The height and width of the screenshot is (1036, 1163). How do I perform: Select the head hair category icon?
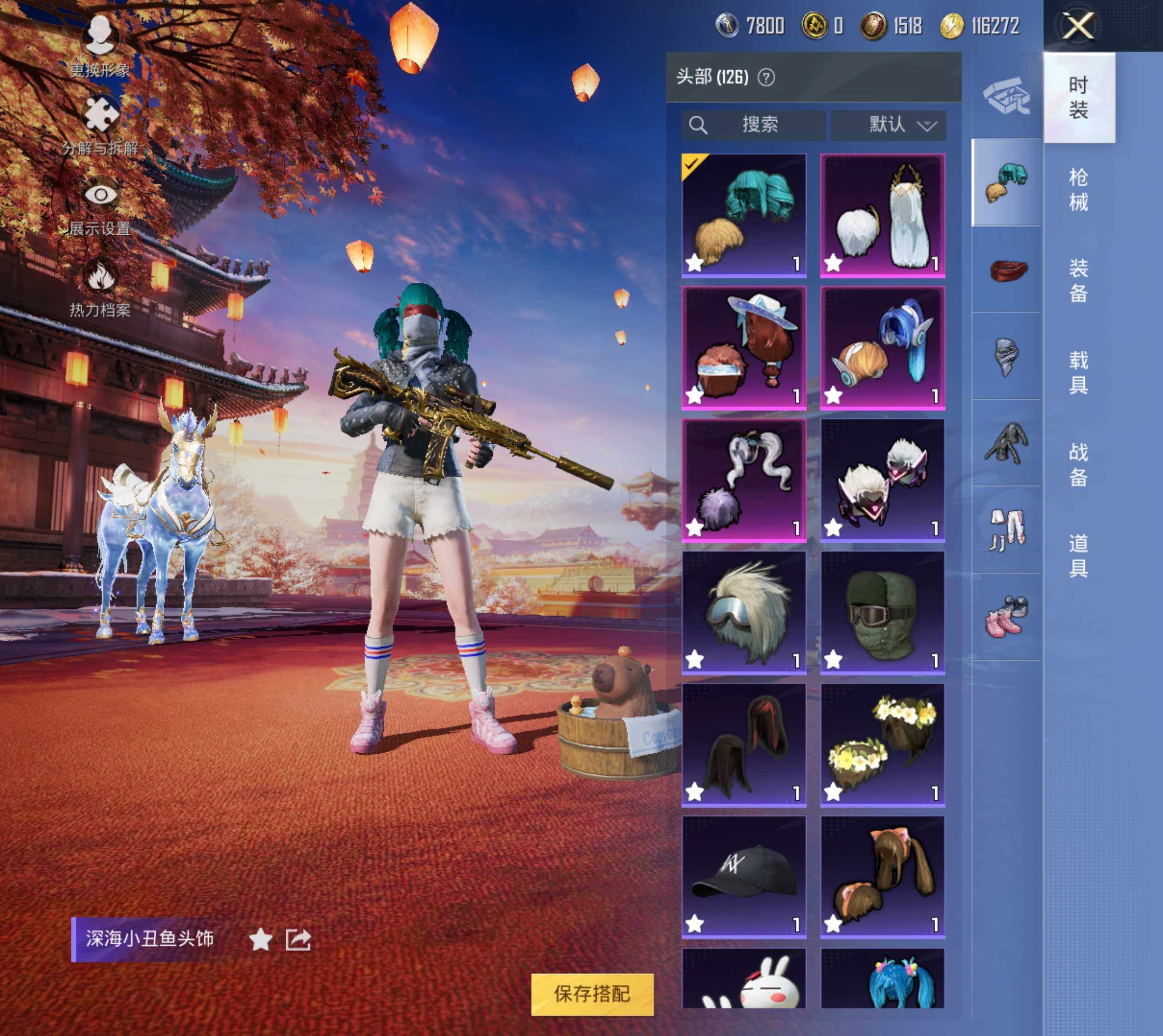pyautogui.click(x=1006, y=183)
